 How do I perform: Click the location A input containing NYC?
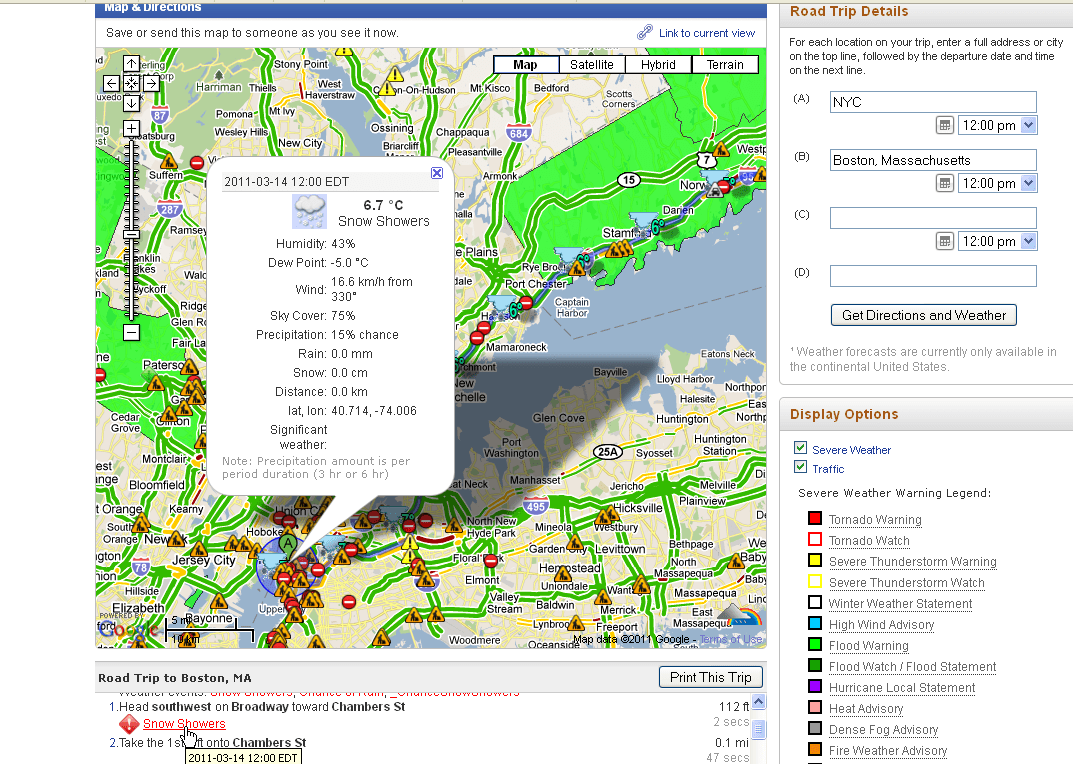933,102
